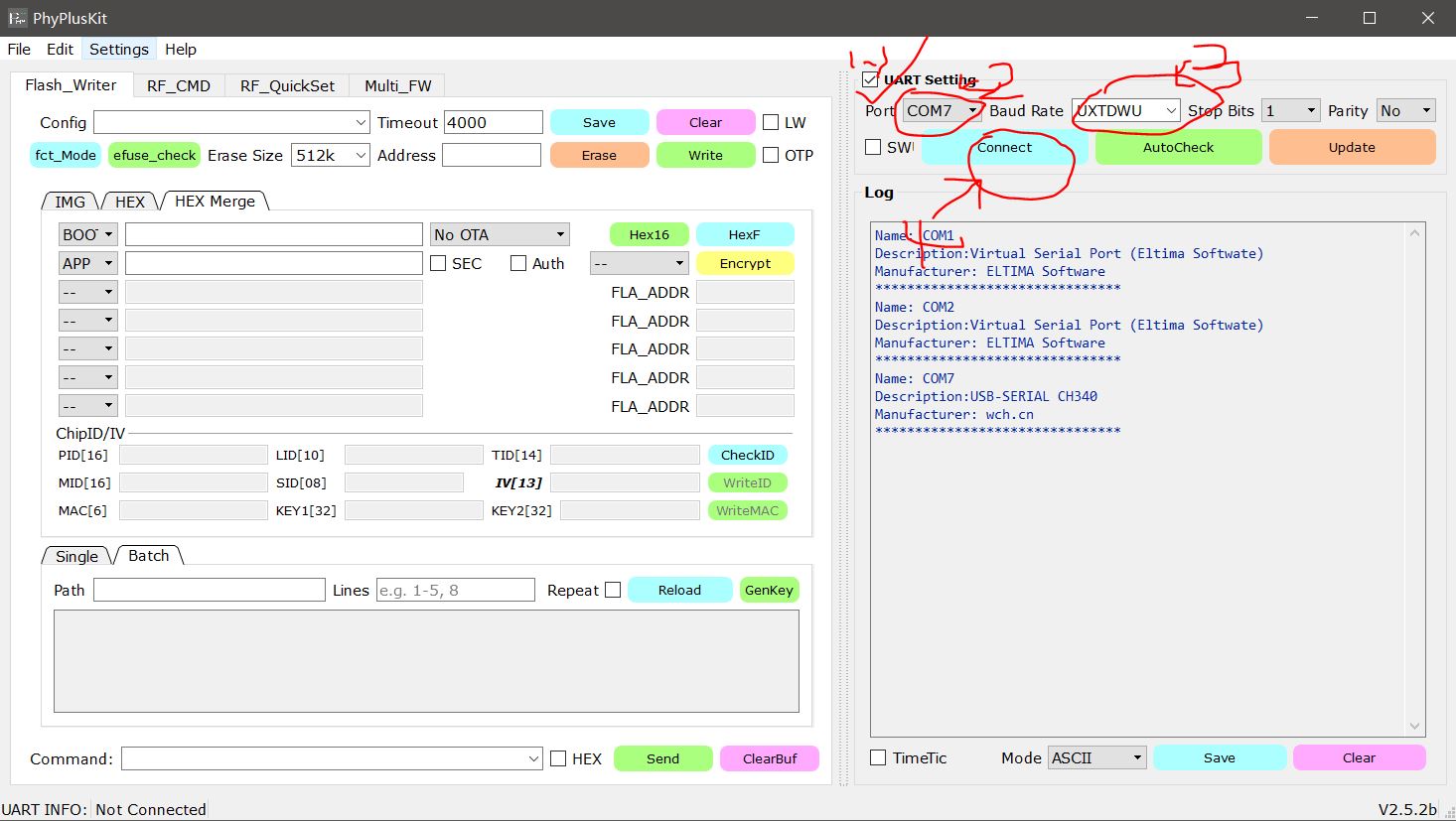Viewport: 1456px width, 821px height.
Task: Click the GenKey button
Action: click(x=769, y=590)
